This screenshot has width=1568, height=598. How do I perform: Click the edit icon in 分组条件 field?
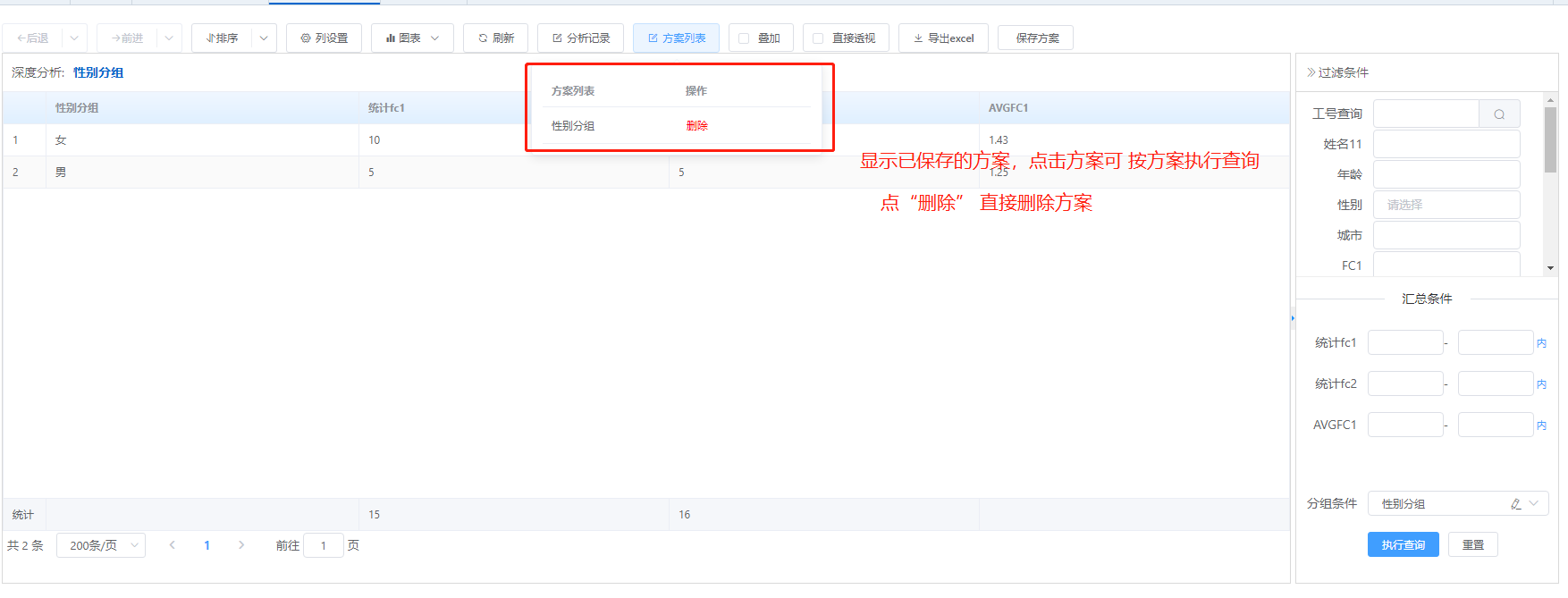point(1515,504)
